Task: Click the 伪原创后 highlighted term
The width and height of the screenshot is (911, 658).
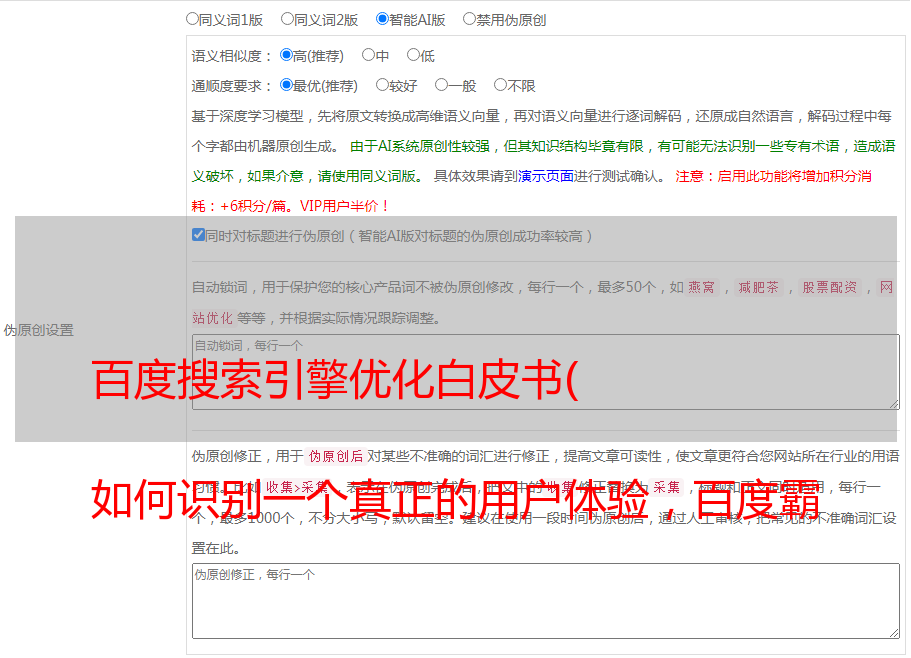Action: tap(336, 456)
